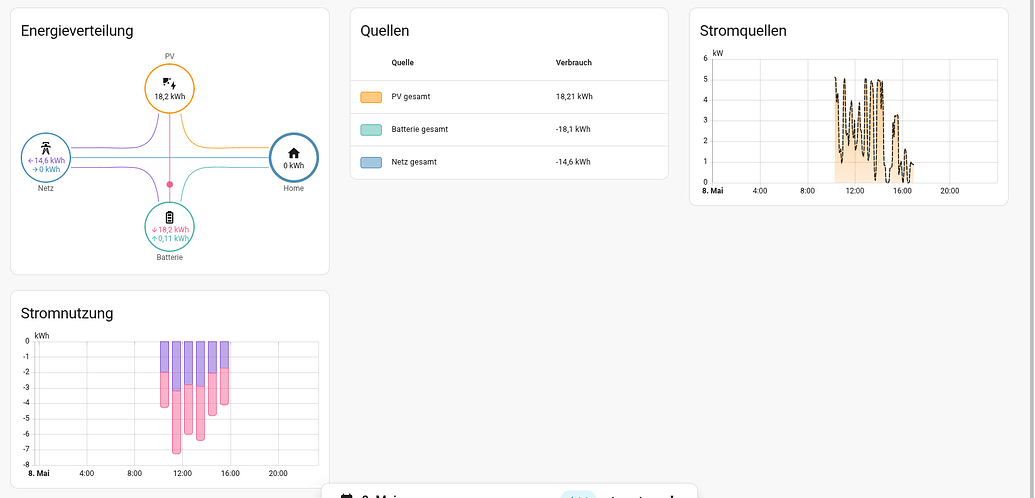
Task: Click the Energieverteilung card title
Action: pyautogui.click(x=77, y=30)
